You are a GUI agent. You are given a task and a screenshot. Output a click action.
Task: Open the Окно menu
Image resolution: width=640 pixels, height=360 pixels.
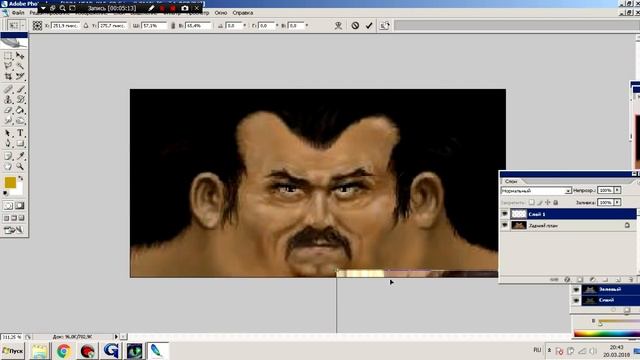pyautogui.click(x=221, y=13)
